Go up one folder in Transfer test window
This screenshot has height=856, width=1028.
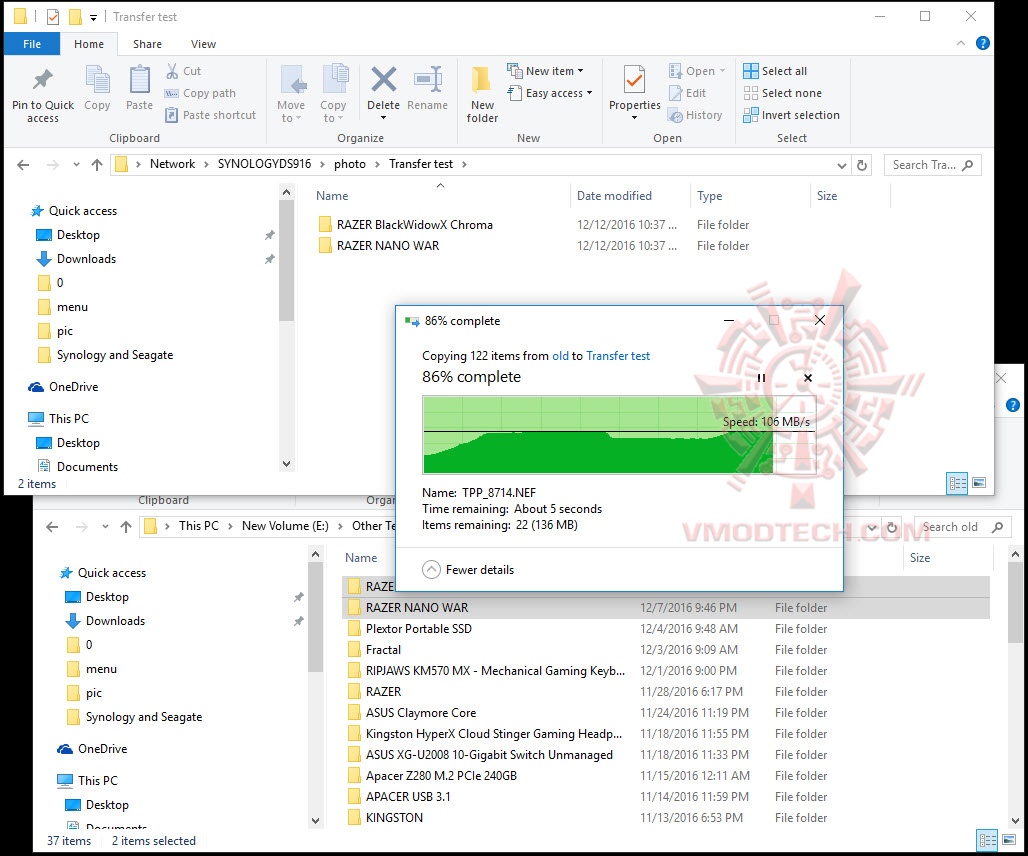tap(97, 165)
